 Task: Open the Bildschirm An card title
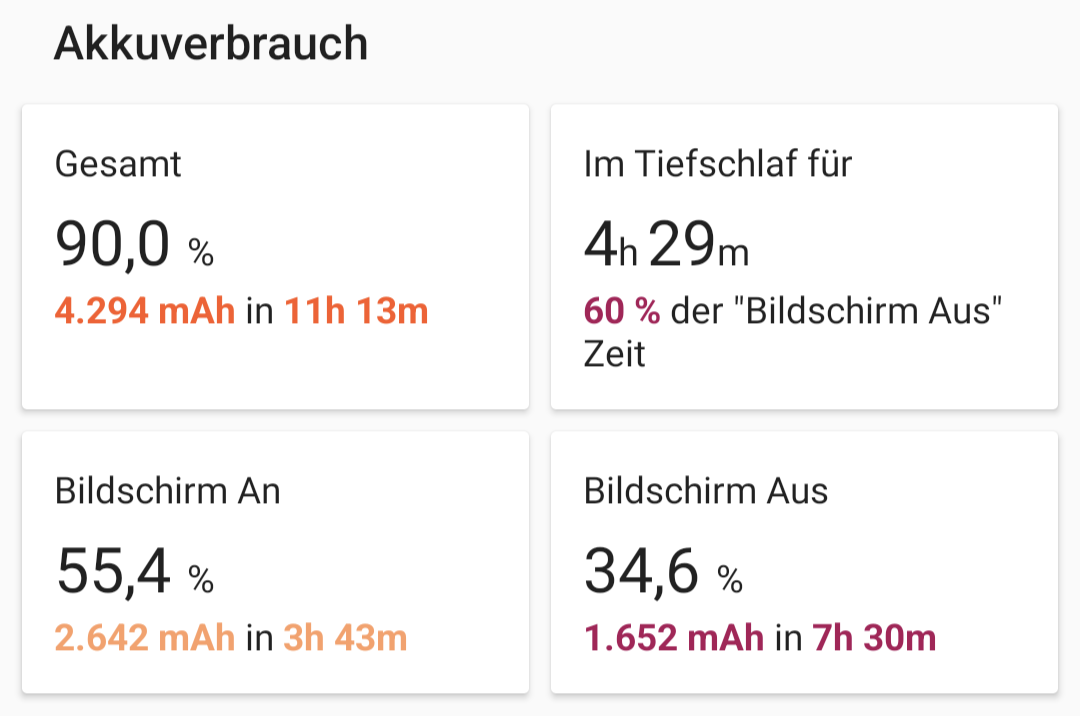coord(168,491)
